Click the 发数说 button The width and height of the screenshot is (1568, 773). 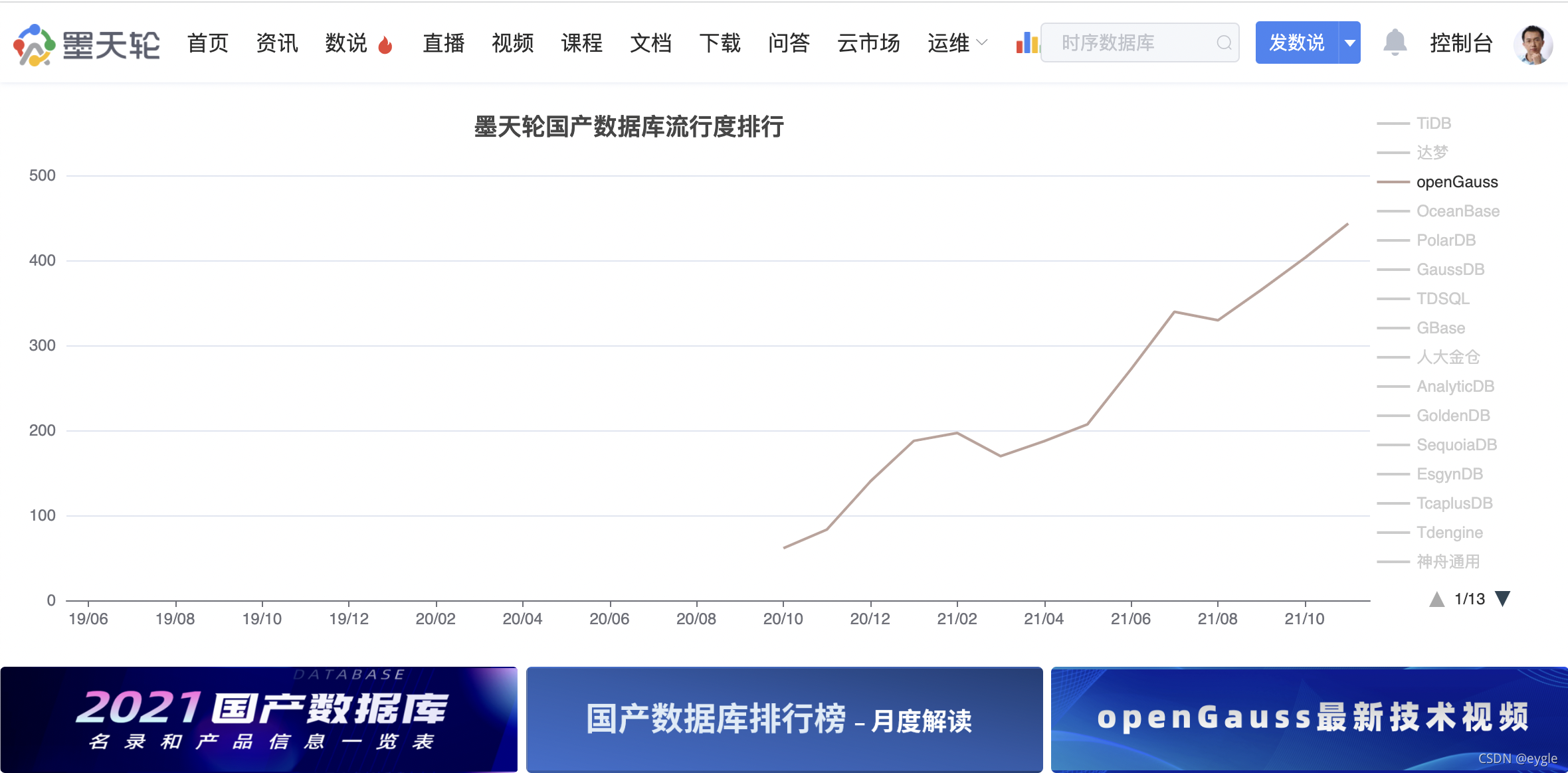tap(1297, 43)
